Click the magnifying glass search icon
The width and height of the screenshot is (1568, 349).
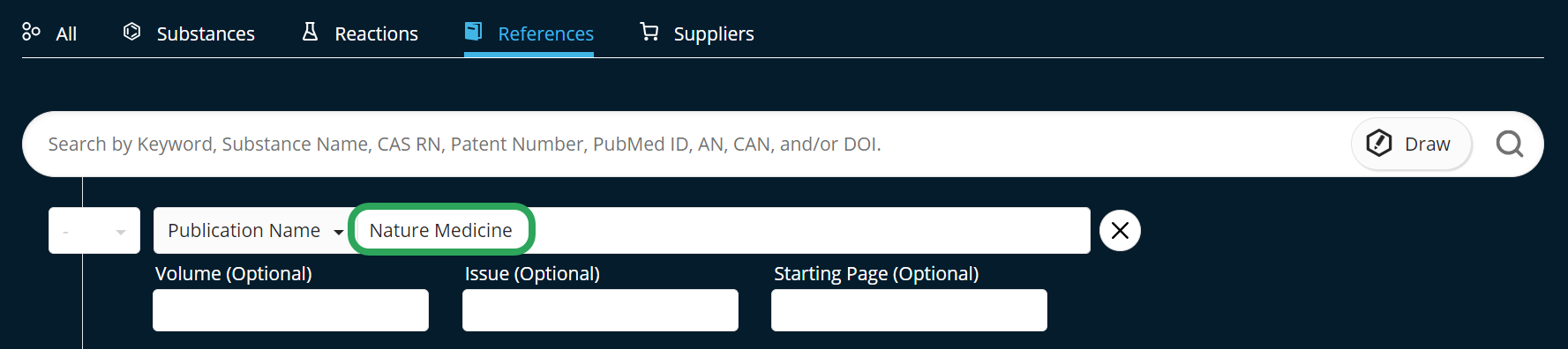[x=1510, y=144]
